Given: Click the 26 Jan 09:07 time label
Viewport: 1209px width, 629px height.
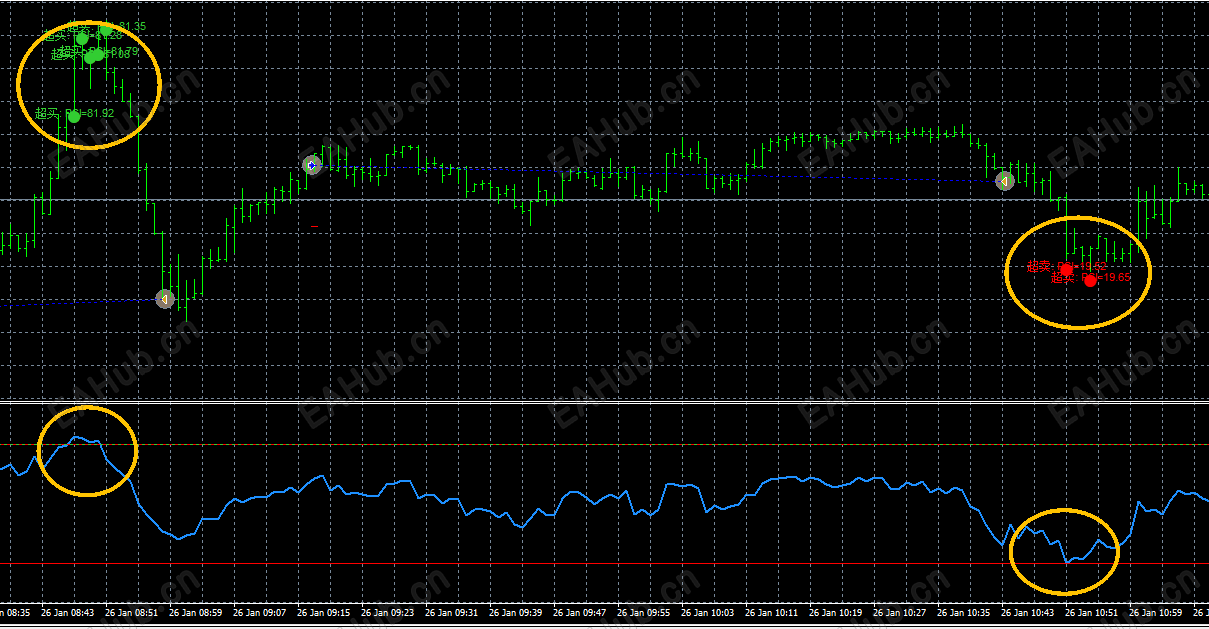Looking at the screenshot, I should tap(259, 612).
